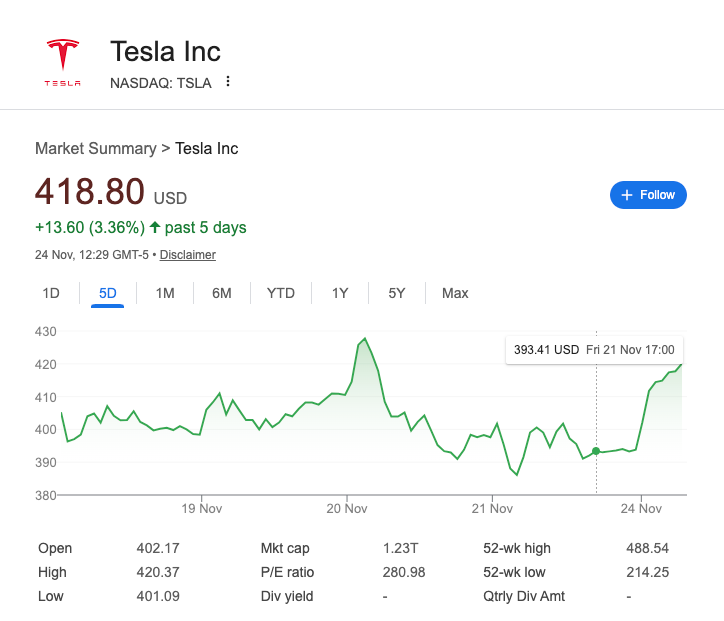The image size is (724, 621).
Task: Select the YTD chart tab
Action: pyautogui.click(x=281, y=293)
